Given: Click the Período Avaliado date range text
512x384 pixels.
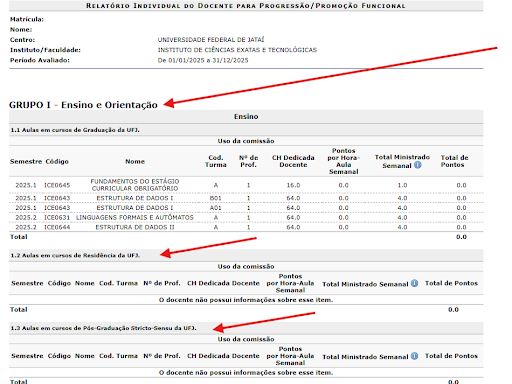Looking at the screenshot, I should click(203, 60).
